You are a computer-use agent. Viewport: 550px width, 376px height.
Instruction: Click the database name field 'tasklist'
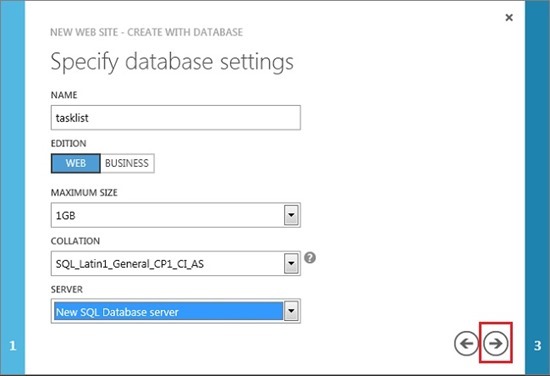click(176, 118)
